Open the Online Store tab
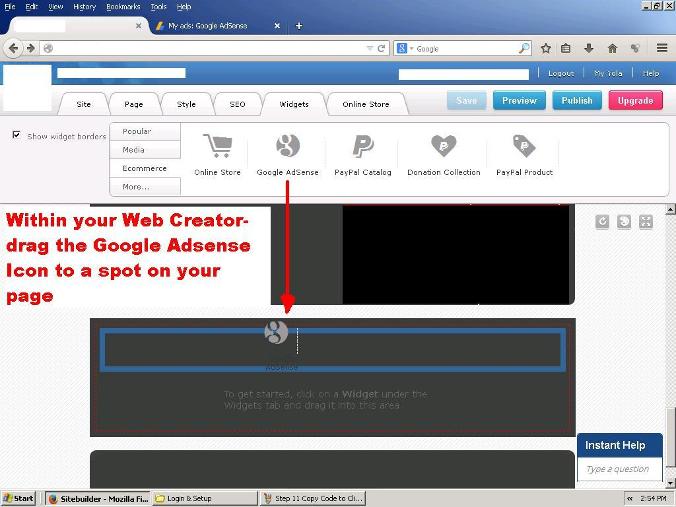The image size is (676, 507). (366, 104)
